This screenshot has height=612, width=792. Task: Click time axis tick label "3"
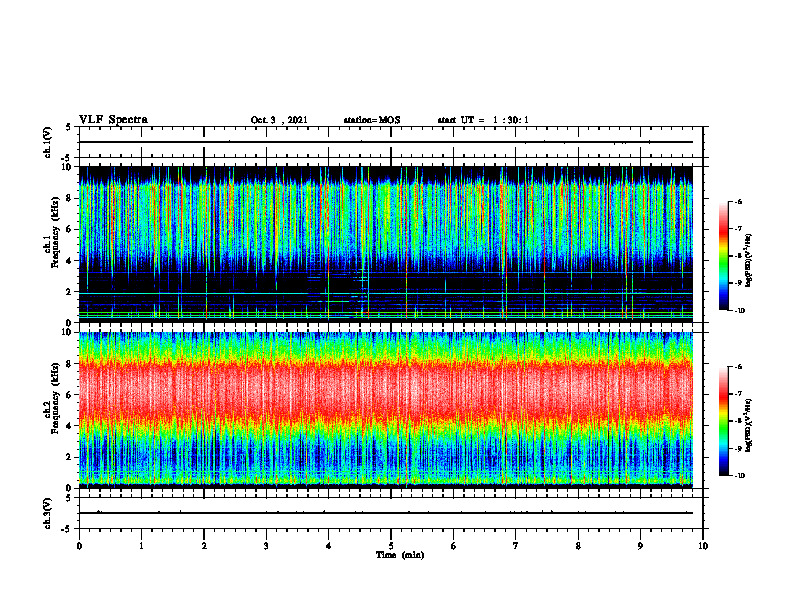[x=266, y=546]
